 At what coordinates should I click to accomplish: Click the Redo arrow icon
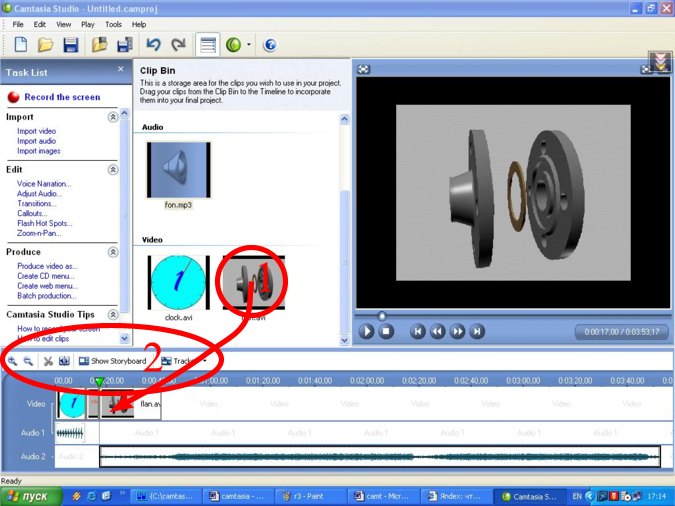(x=178, y=45)
